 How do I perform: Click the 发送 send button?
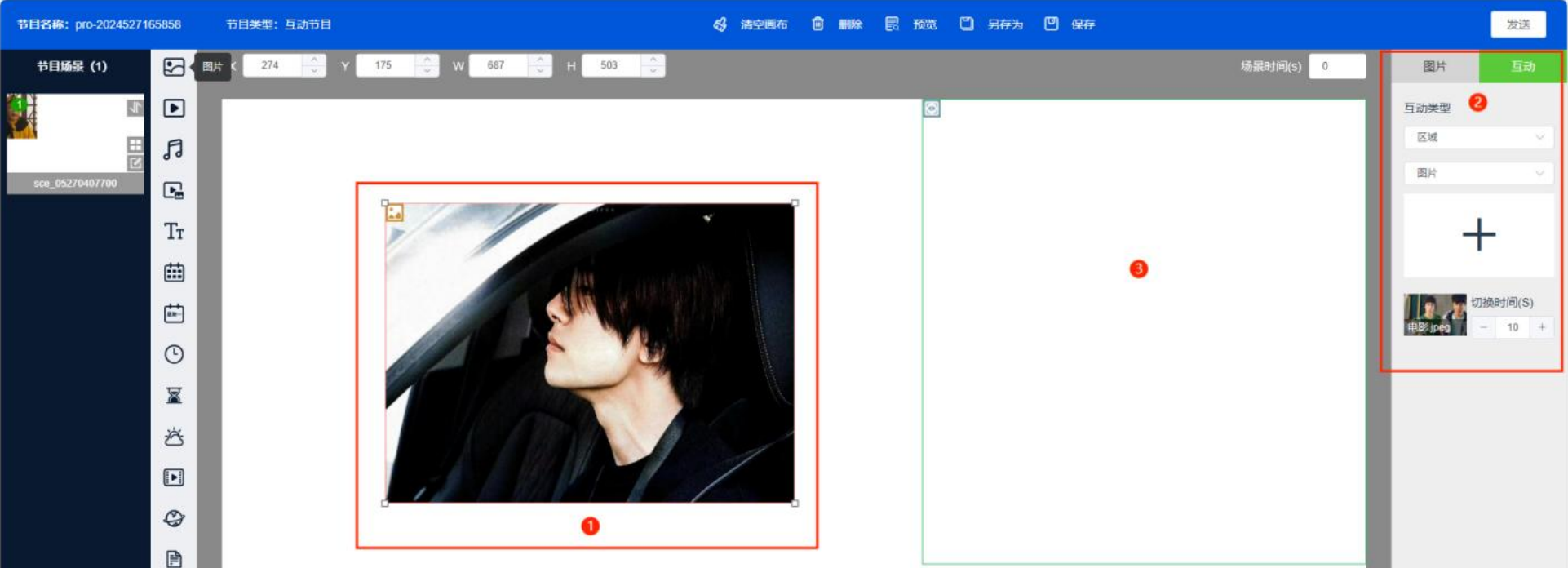click(x=1517, y=24)
